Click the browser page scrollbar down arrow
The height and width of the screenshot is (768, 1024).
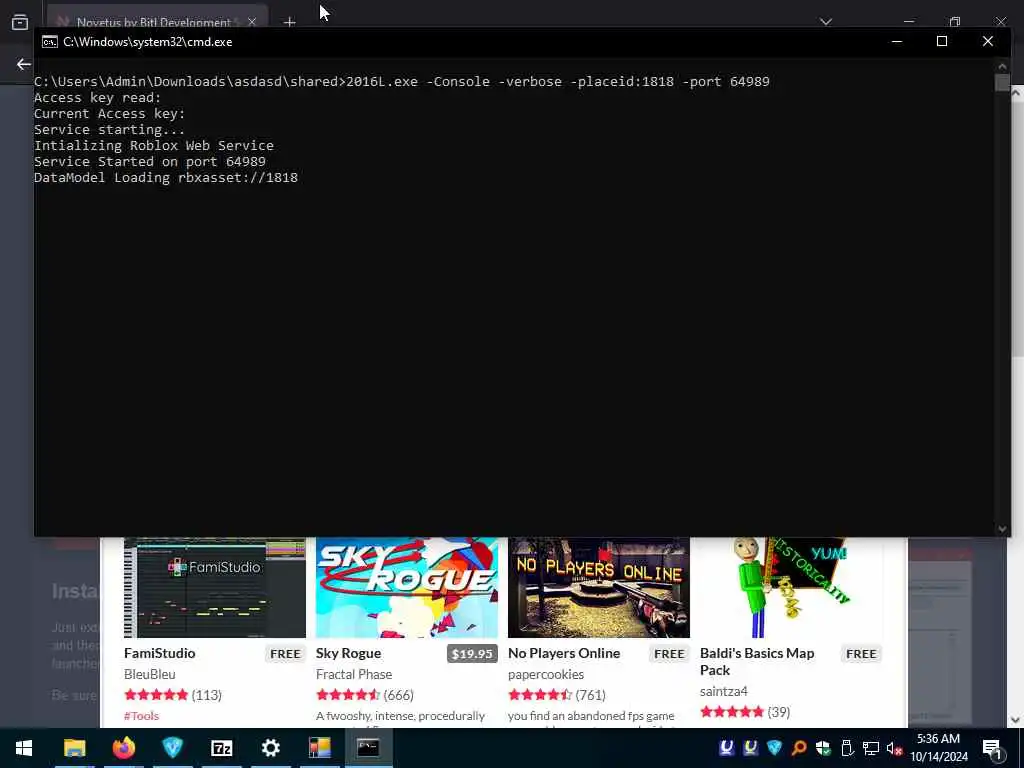tap(1016, 720)
